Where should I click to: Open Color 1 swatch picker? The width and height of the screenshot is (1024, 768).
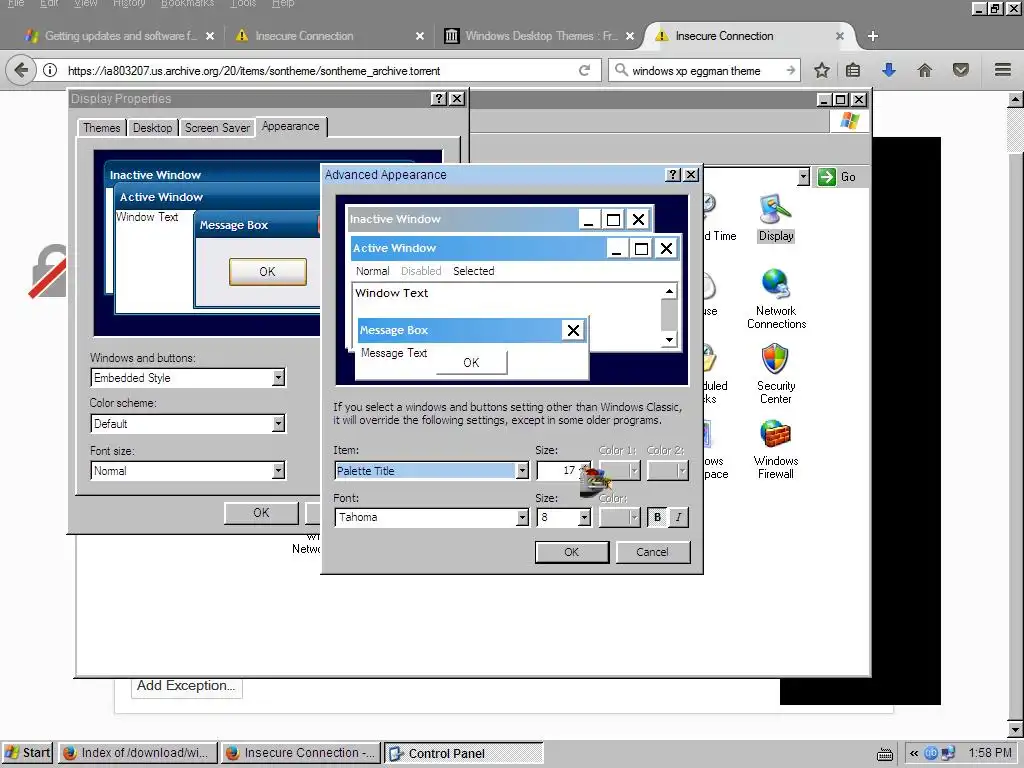pyautogui.click(x=619, y=470)
